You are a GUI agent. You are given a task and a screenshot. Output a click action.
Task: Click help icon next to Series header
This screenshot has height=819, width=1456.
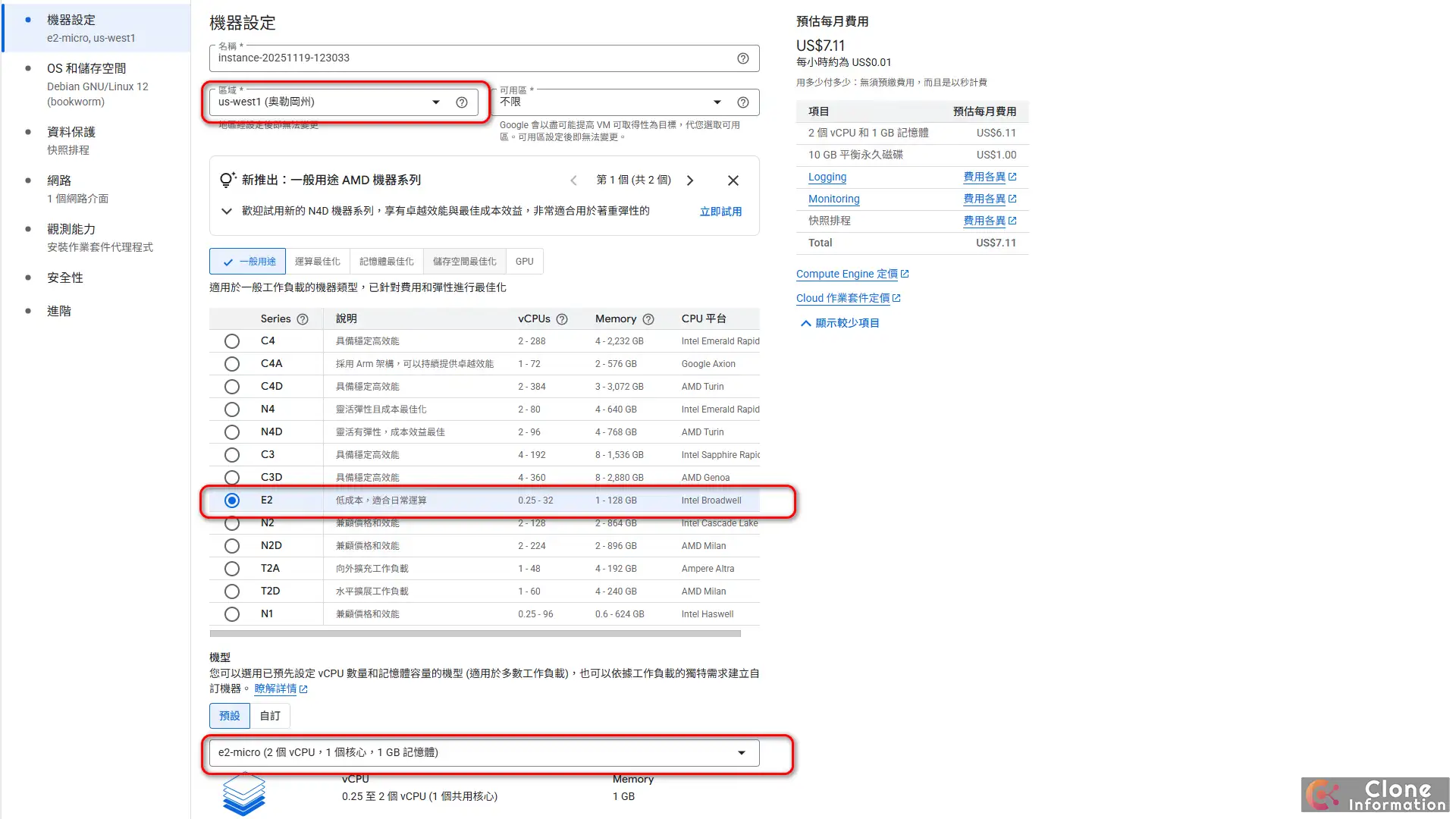(303, 319)
